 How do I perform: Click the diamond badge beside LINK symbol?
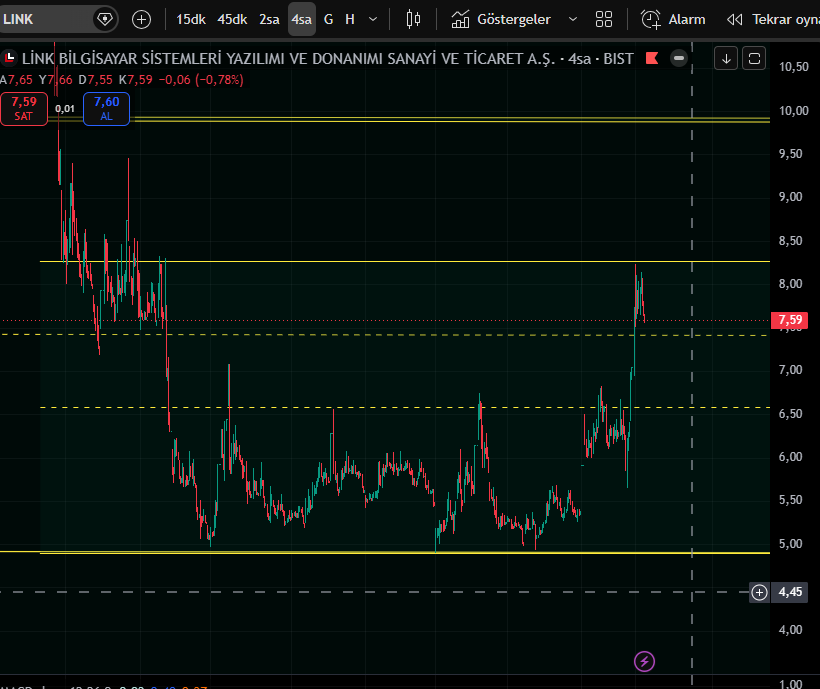click(105, 19)
